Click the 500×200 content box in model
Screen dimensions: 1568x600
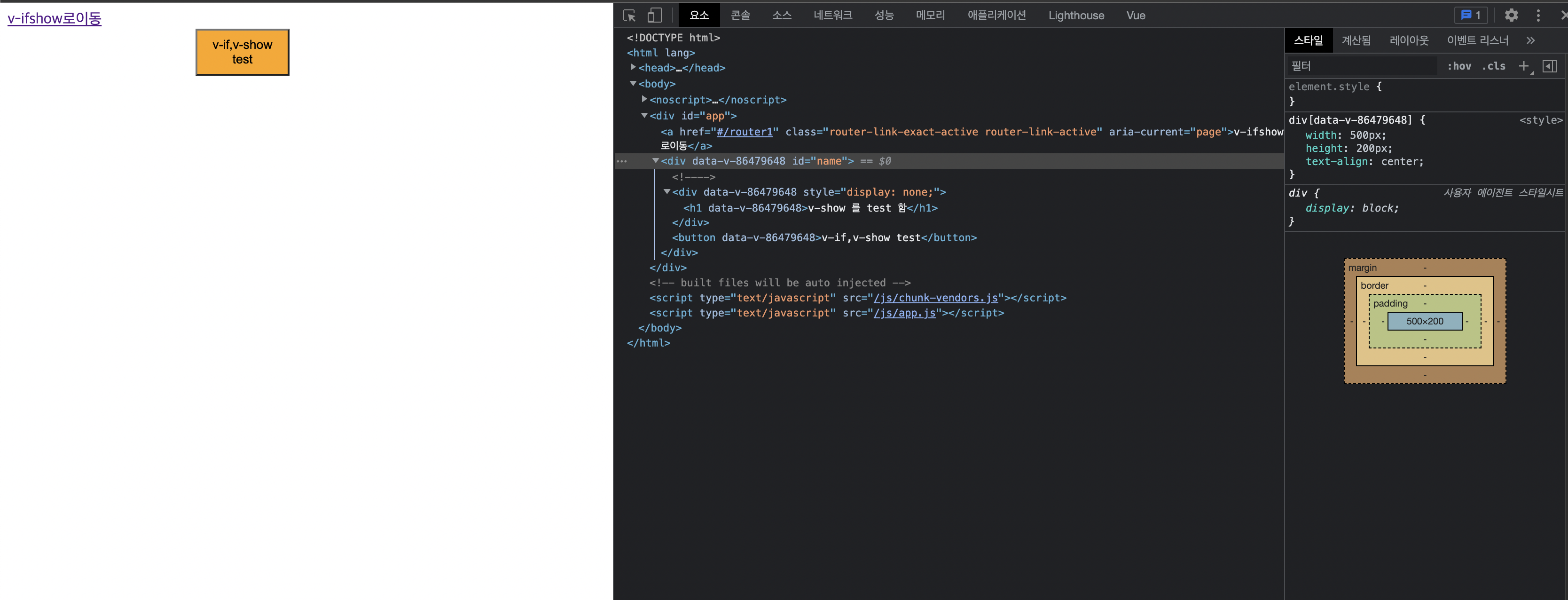1424,321
